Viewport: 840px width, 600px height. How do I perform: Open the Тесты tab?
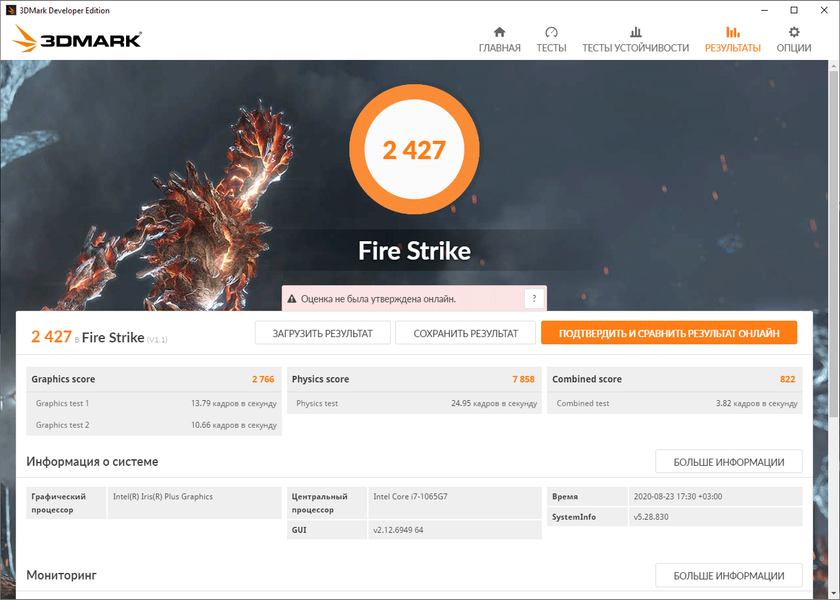551,40
